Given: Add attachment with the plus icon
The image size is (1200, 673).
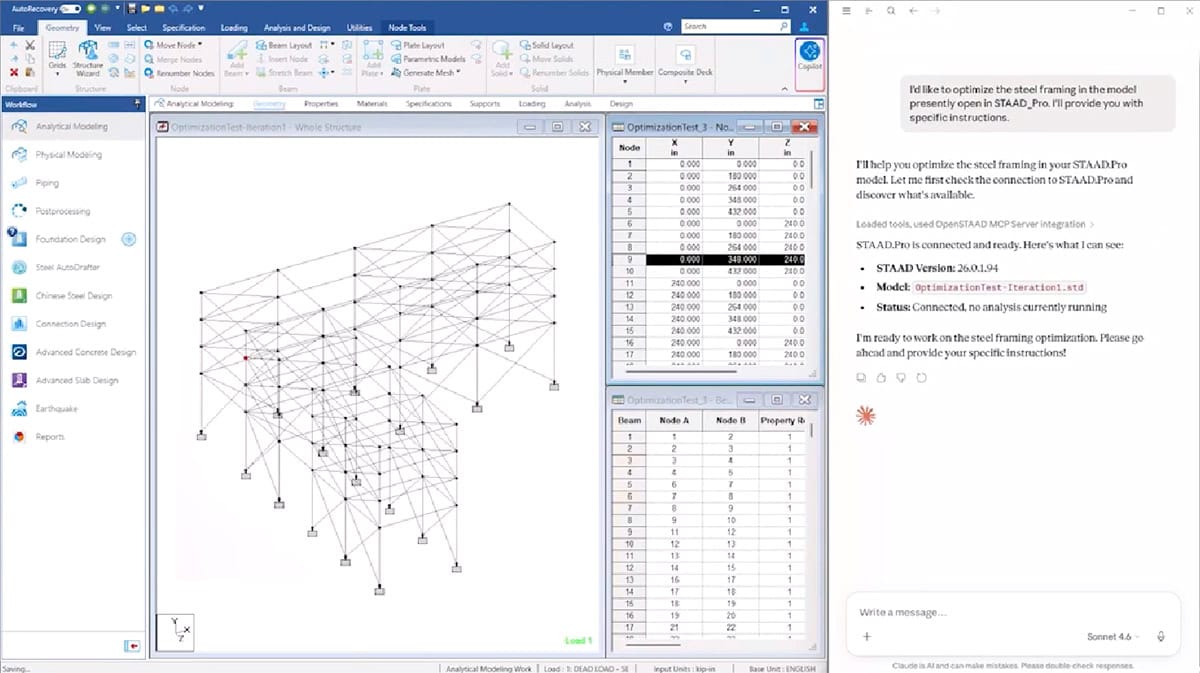Looking at the screenshot, I should coord(866,636).
